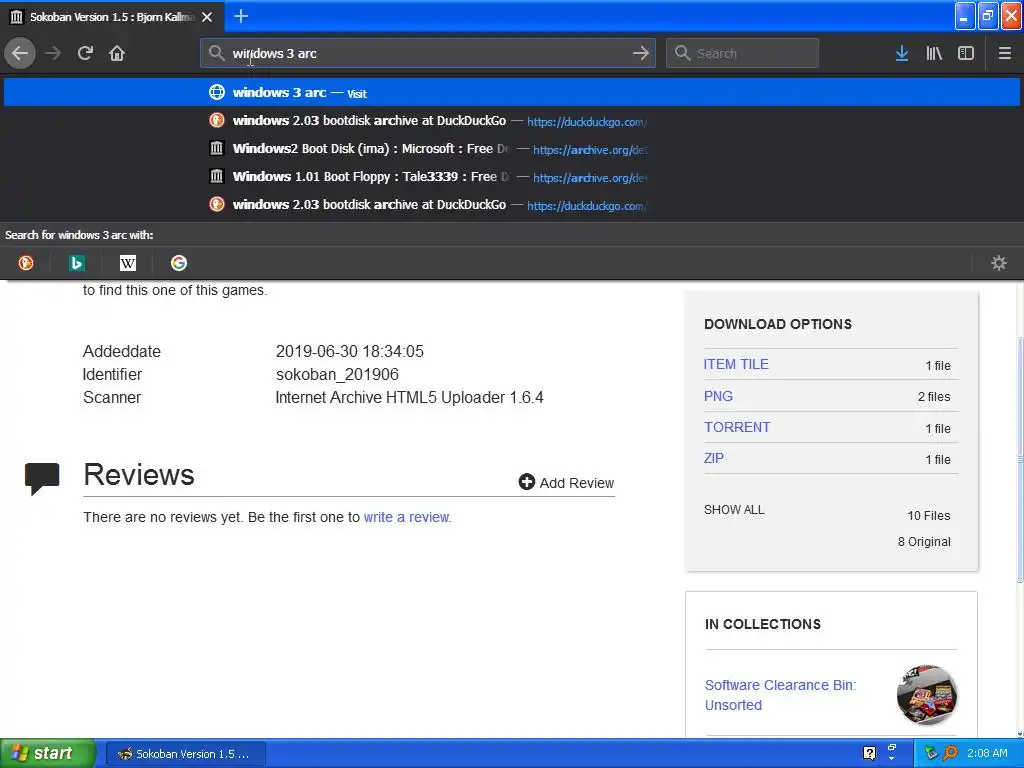Open search settings gear icon

tap(999, 263)
